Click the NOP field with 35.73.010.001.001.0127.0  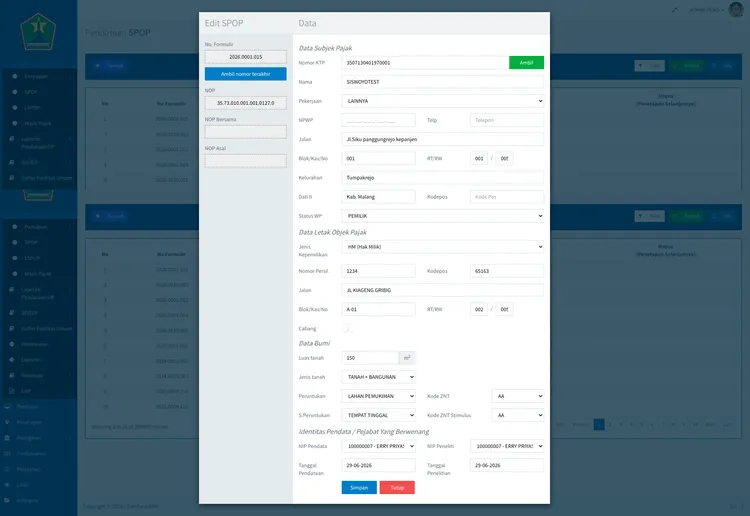[245, 103]
